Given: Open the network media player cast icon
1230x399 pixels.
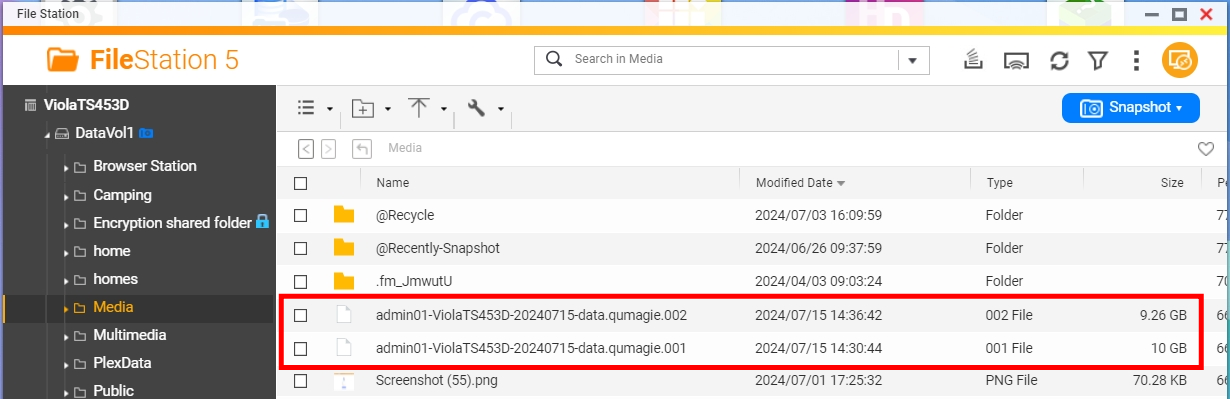Looking at the screenshot, I should 1017,60.
